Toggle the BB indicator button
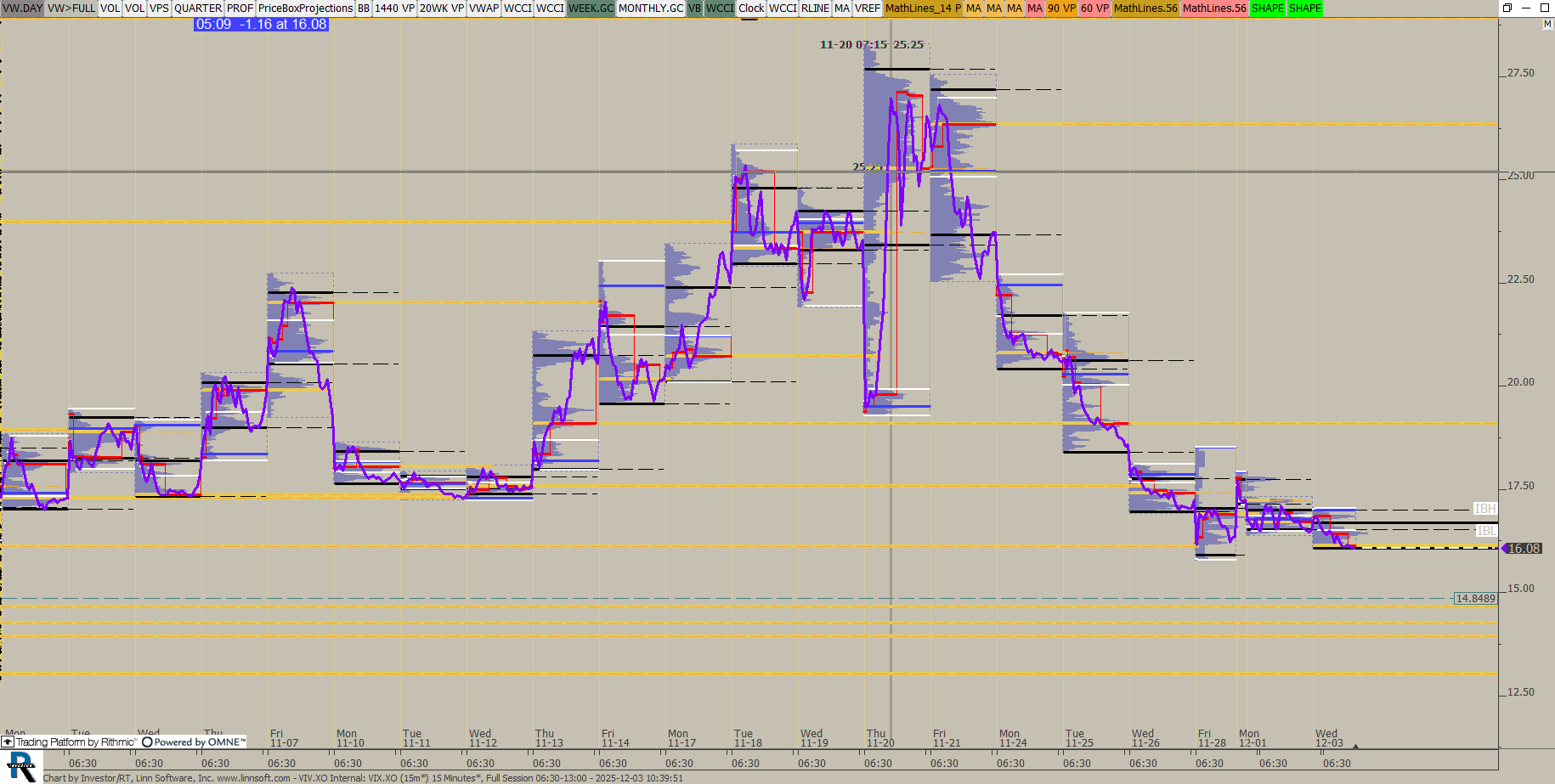 364,8
